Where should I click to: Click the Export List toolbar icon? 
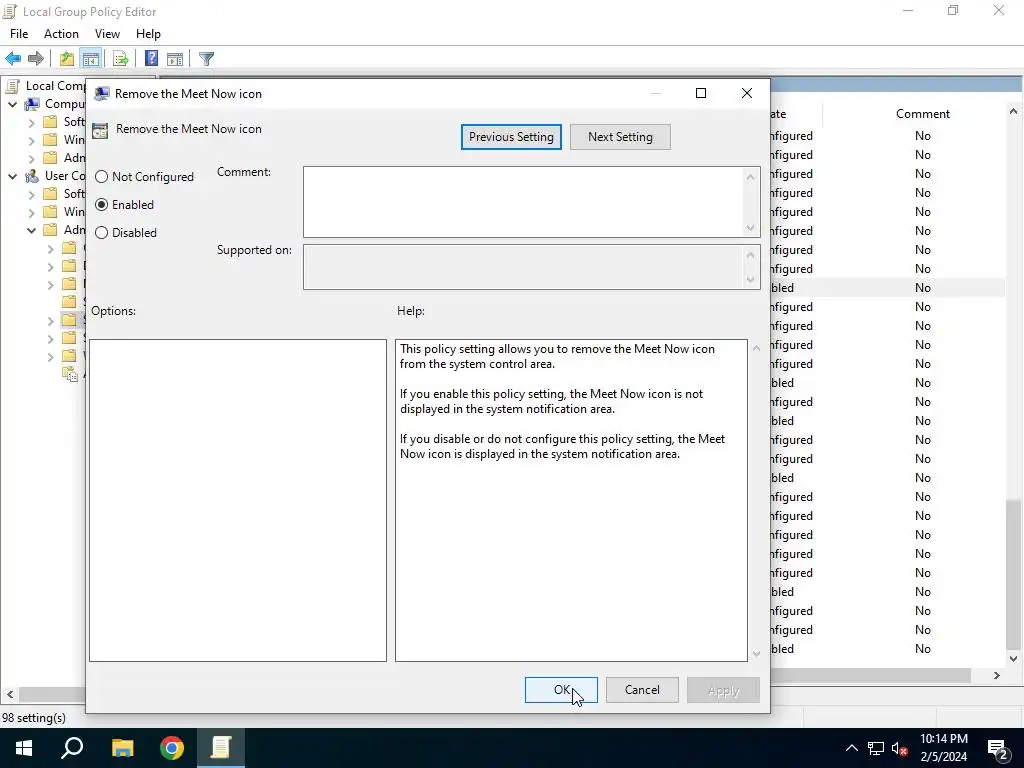point(121,59)
